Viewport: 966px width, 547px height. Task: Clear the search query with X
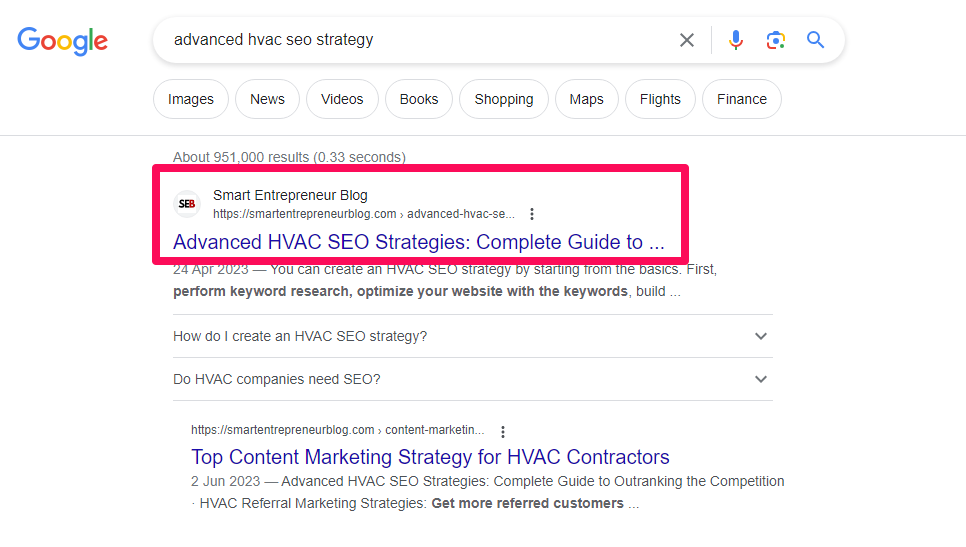[x=686, y=40]
